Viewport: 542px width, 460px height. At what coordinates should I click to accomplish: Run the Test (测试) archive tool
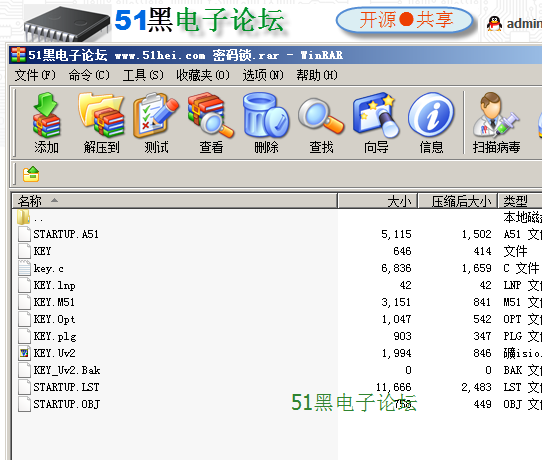(156, 123)
